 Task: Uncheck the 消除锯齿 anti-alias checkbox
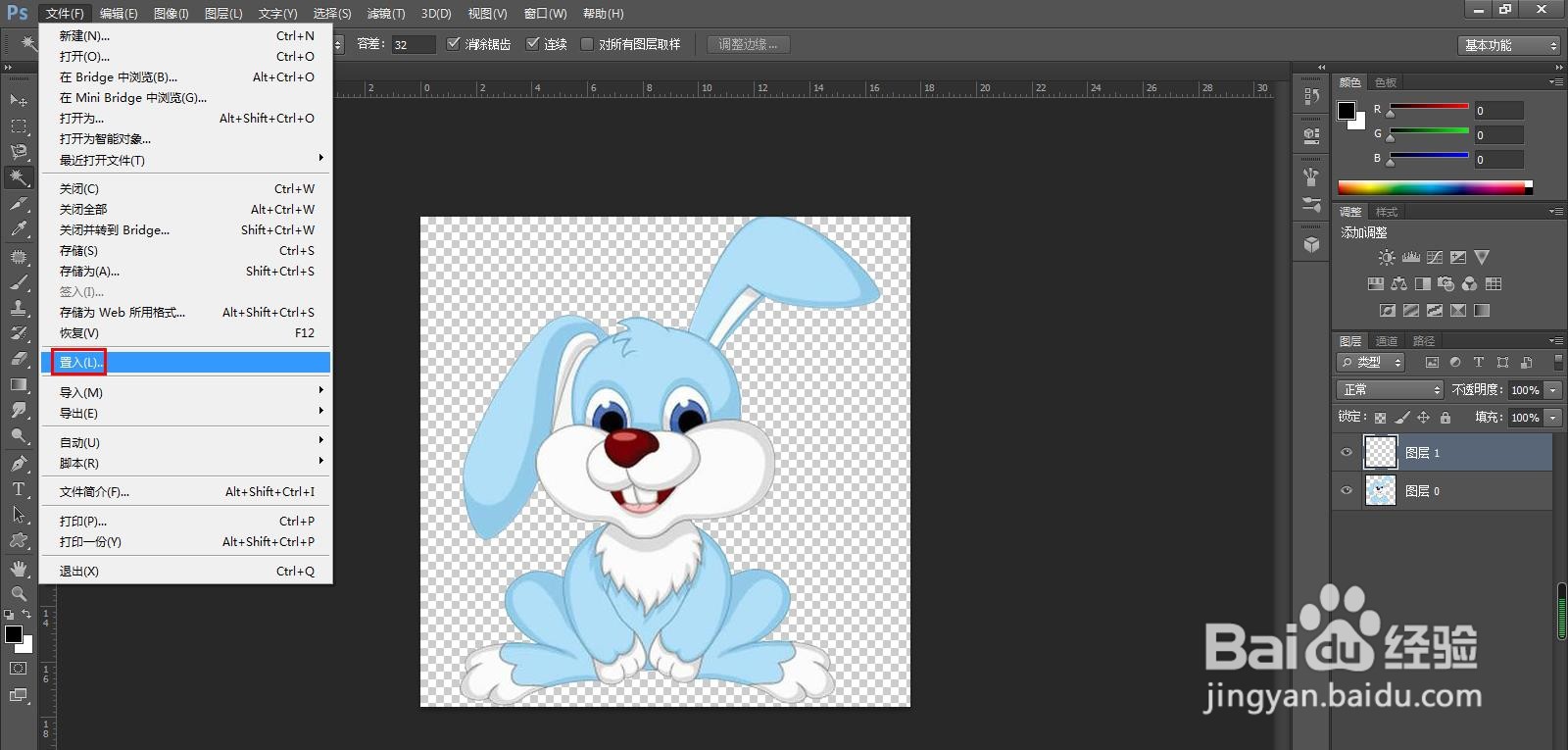tap(453, 44)
